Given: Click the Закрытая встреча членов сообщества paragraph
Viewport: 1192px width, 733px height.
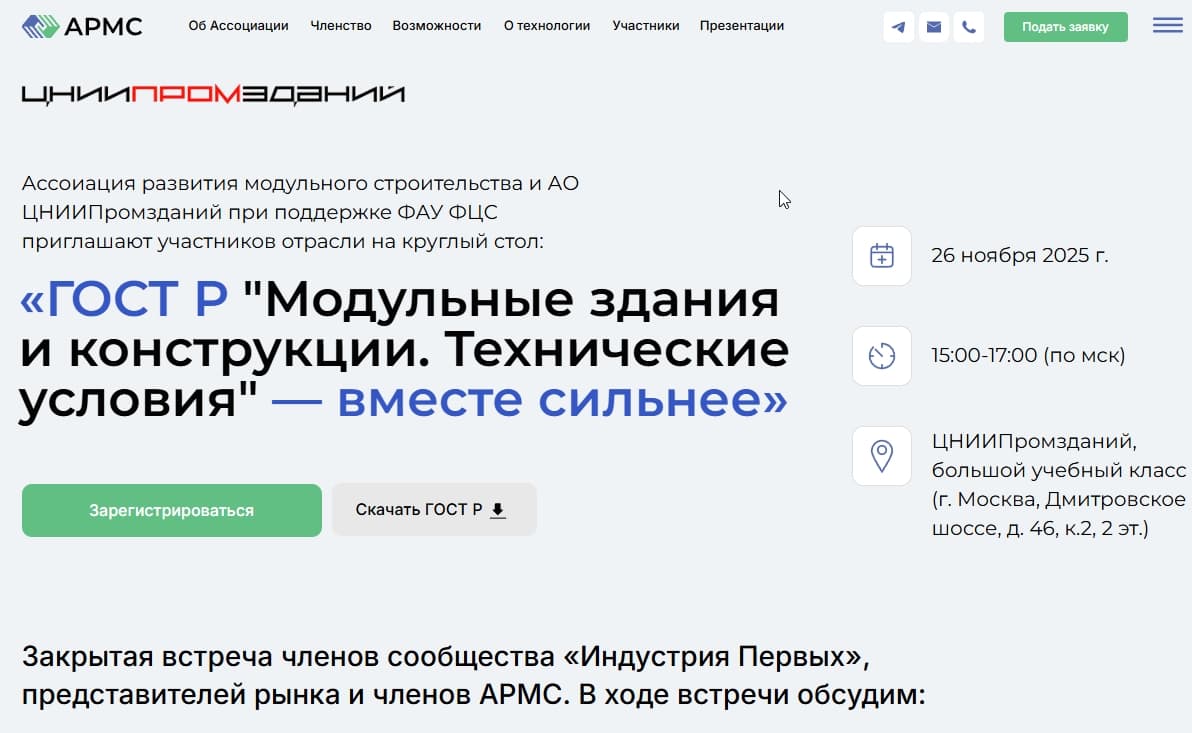Looking at the screenshot, I should tap(474, 675).
